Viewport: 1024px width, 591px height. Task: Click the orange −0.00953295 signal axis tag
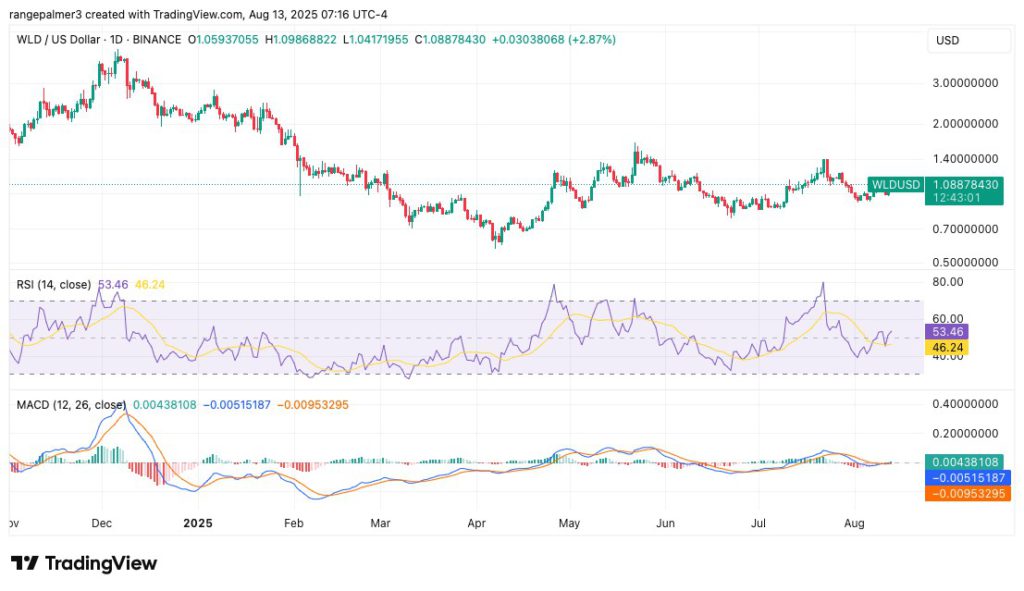click(x=964, y=494)
